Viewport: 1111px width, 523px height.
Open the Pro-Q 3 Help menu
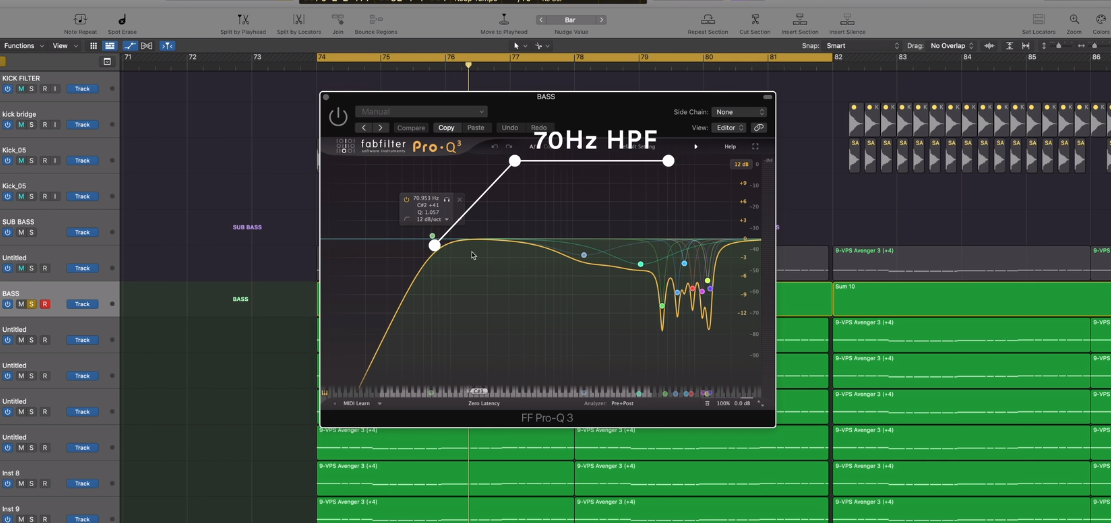point(730,147)
